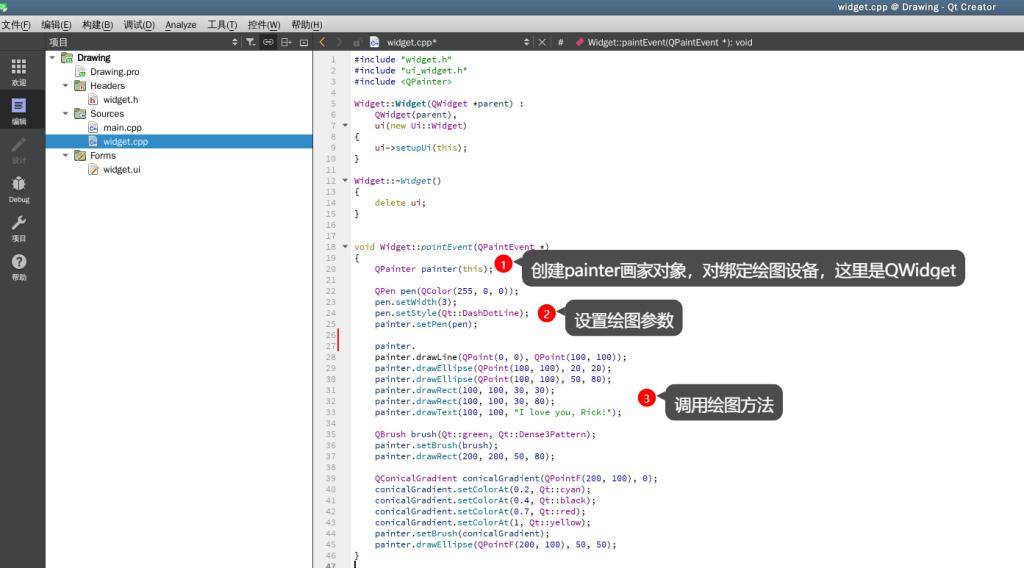Switch to Debug mode in sidebar
The width and height of the screenshot is (1024, 568).
click(x=18, y=188)
